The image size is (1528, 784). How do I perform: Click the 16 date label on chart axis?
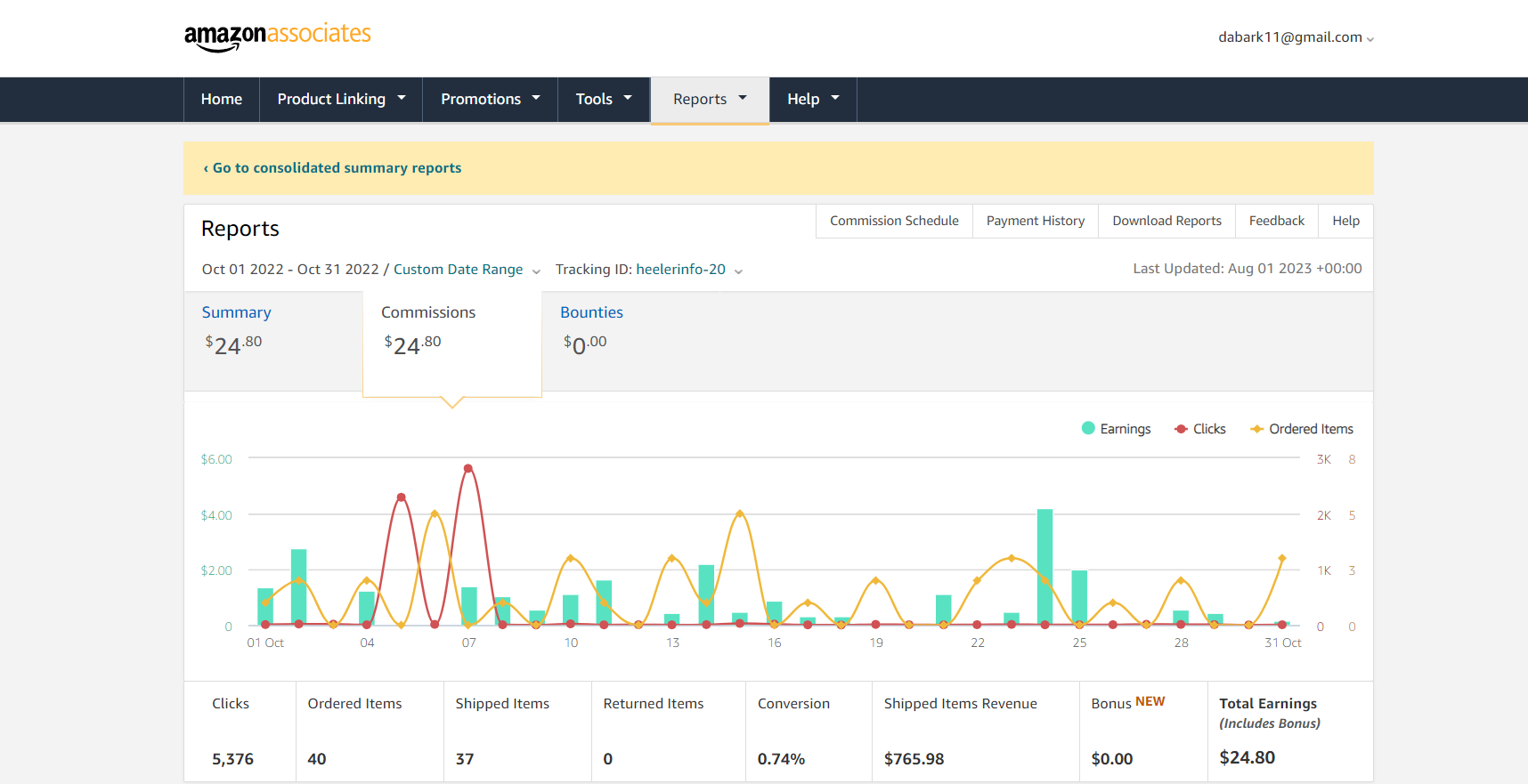pos(775,643)
